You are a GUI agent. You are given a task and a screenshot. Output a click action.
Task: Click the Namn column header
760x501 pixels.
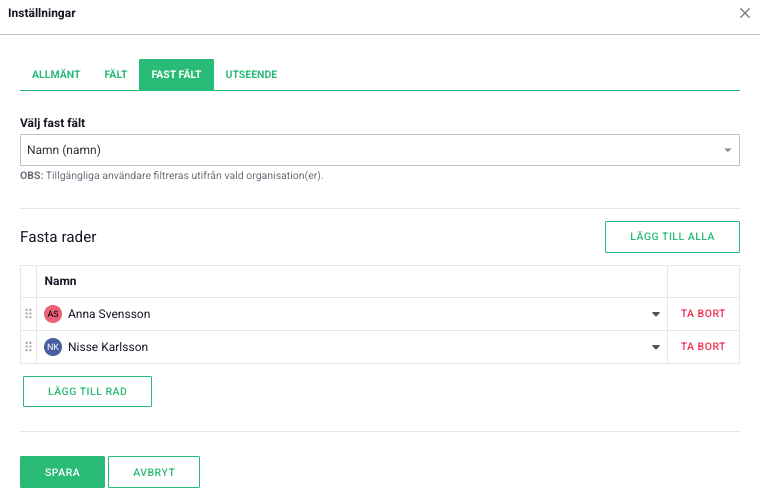(61, 282)
